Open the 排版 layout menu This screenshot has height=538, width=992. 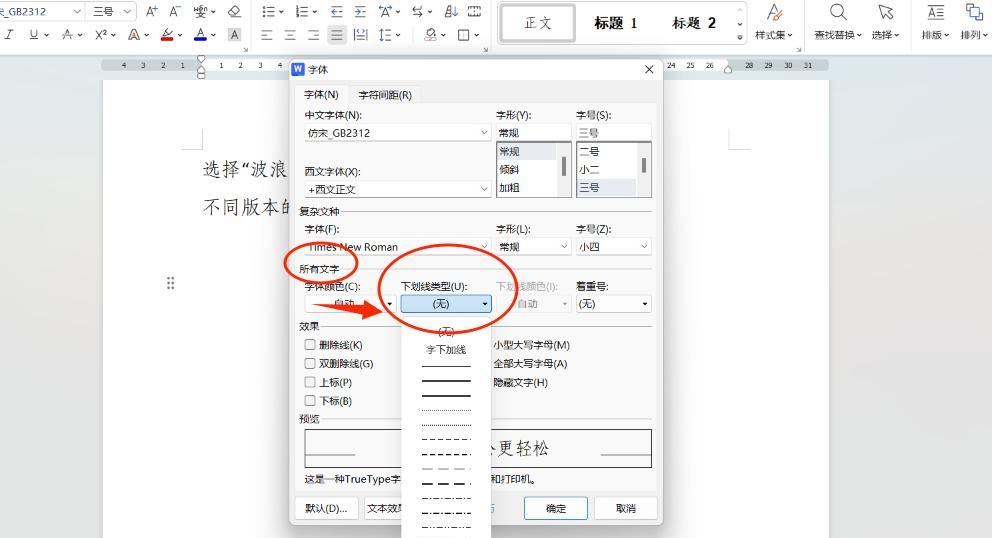(x=936, y=22)
